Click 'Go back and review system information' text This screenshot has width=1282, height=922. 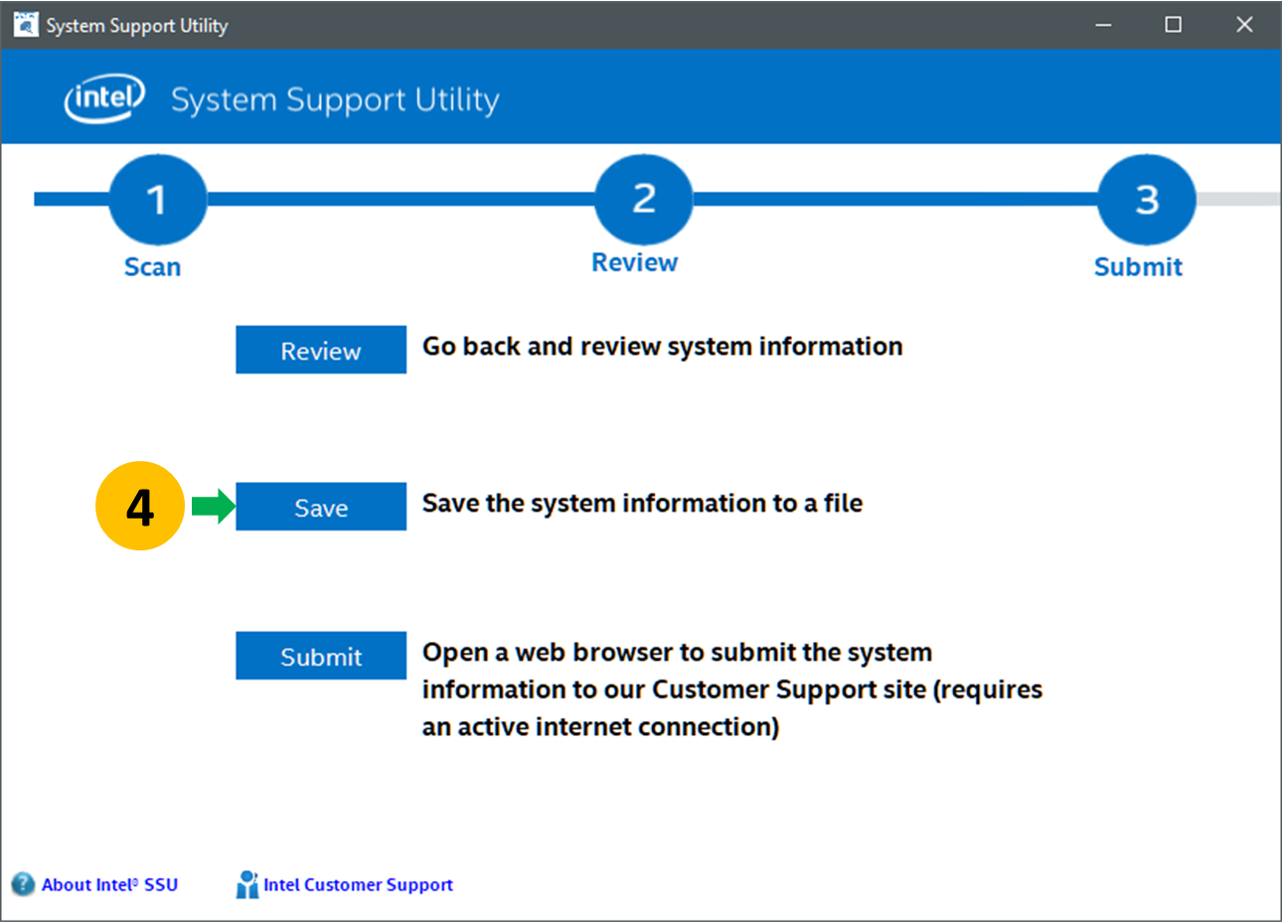pos(662,347)
